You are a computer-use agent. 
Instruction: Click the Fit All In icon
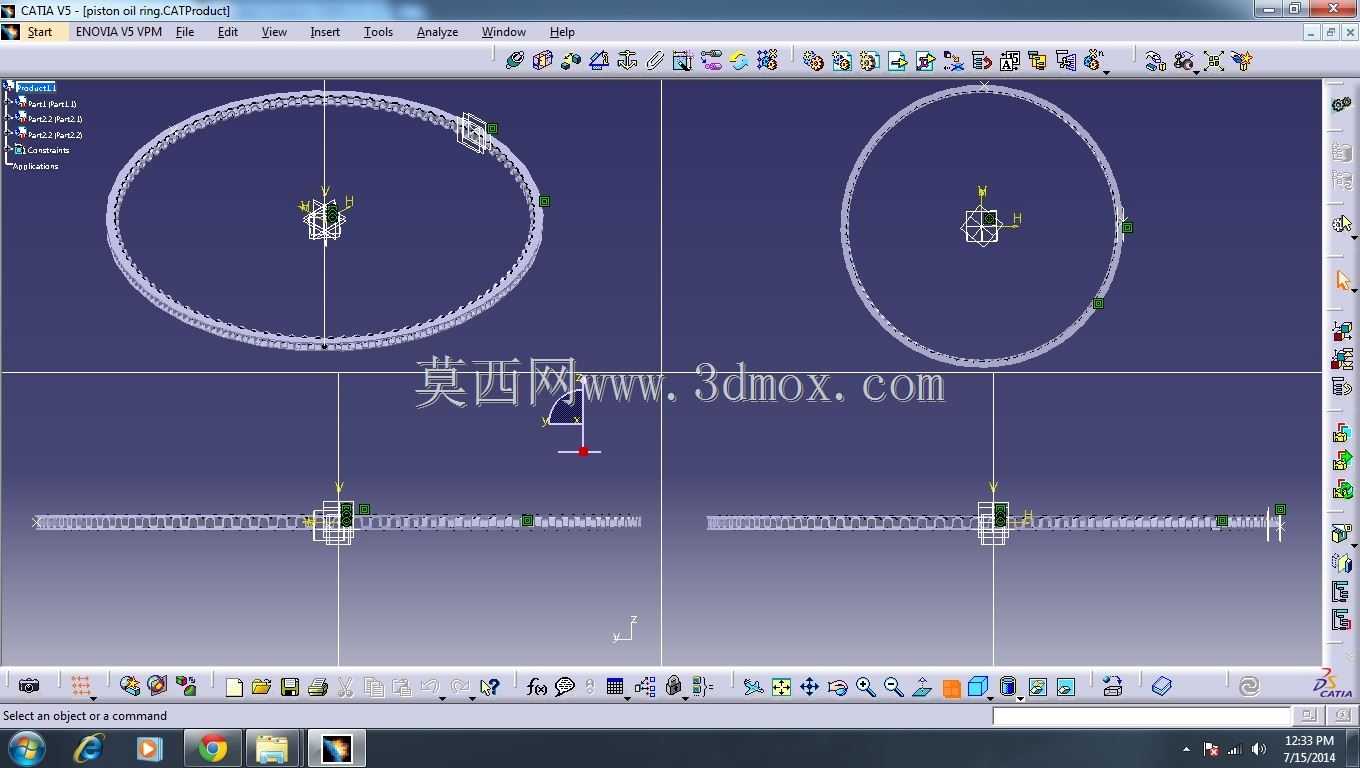782,687
